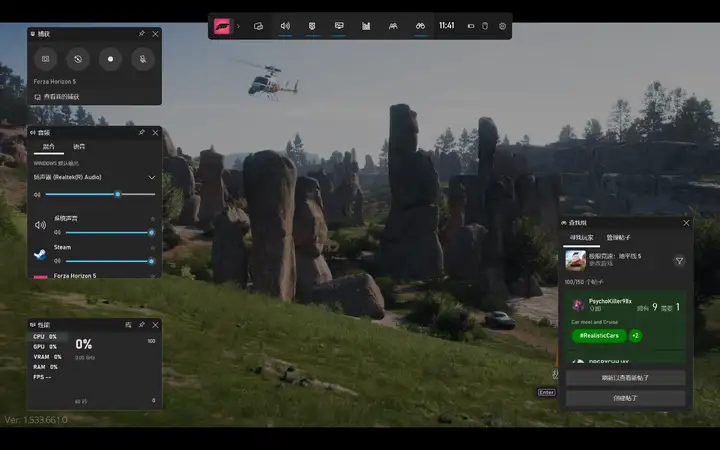Click the System Sounds speaker icon
Viewport: 720px width, 450px height.
[x=40, y=225]
